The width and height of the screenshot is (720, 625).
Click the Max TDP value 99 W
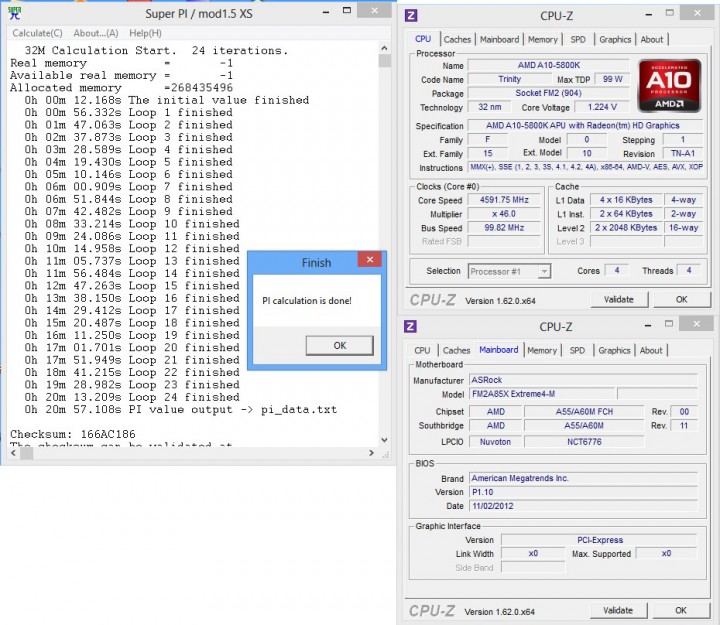613,79
